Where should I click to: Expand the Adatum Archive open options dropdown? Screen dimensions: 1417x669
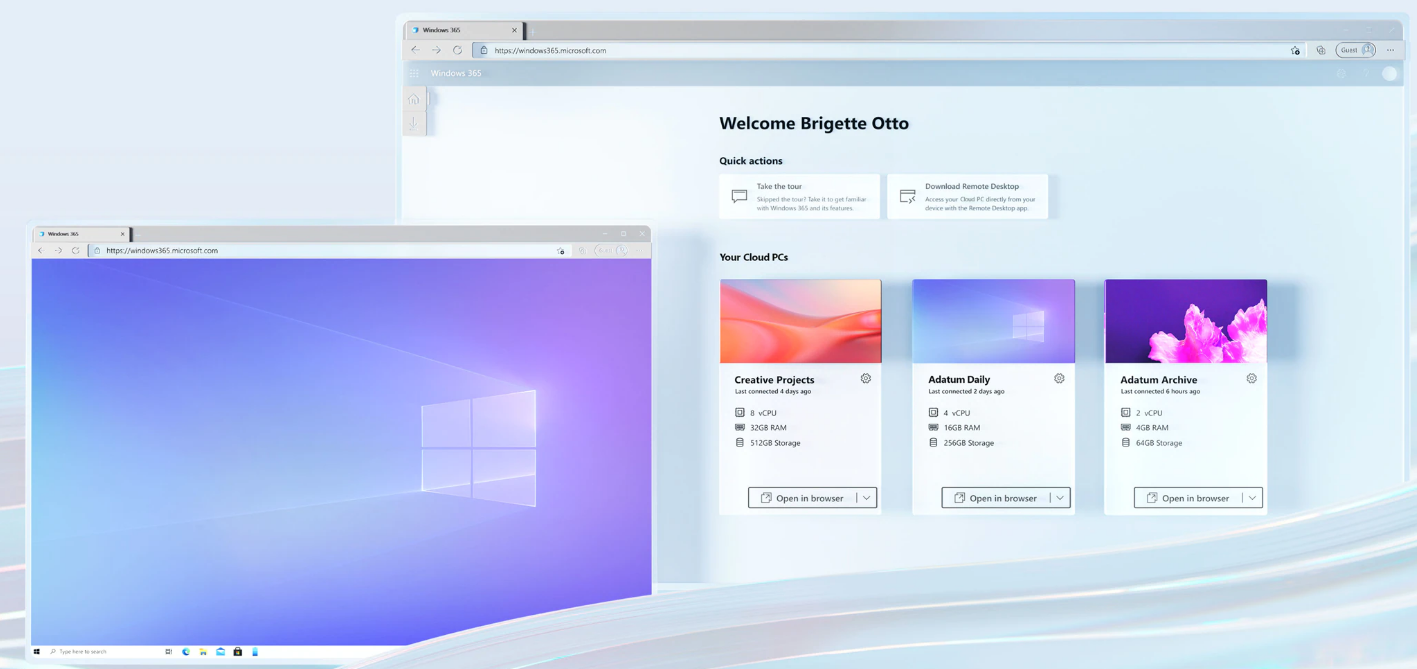coord(1252,498)
